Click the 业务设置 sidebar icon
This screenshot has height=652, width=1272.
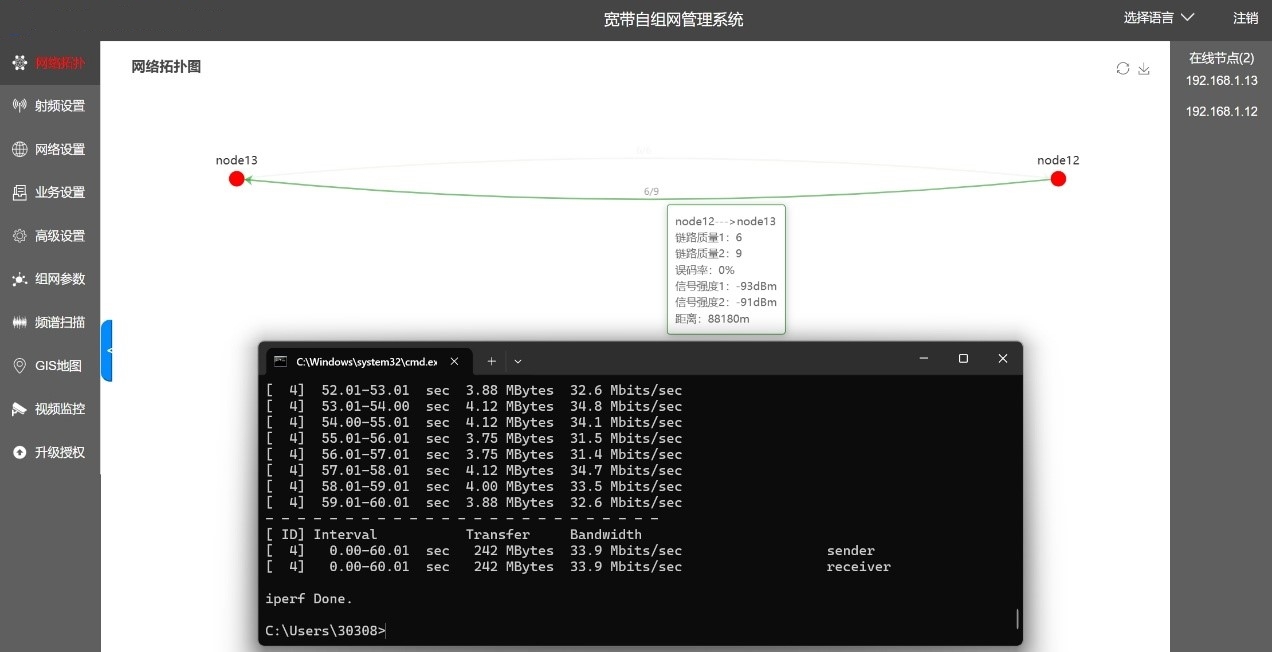click(x=19, y=193)
